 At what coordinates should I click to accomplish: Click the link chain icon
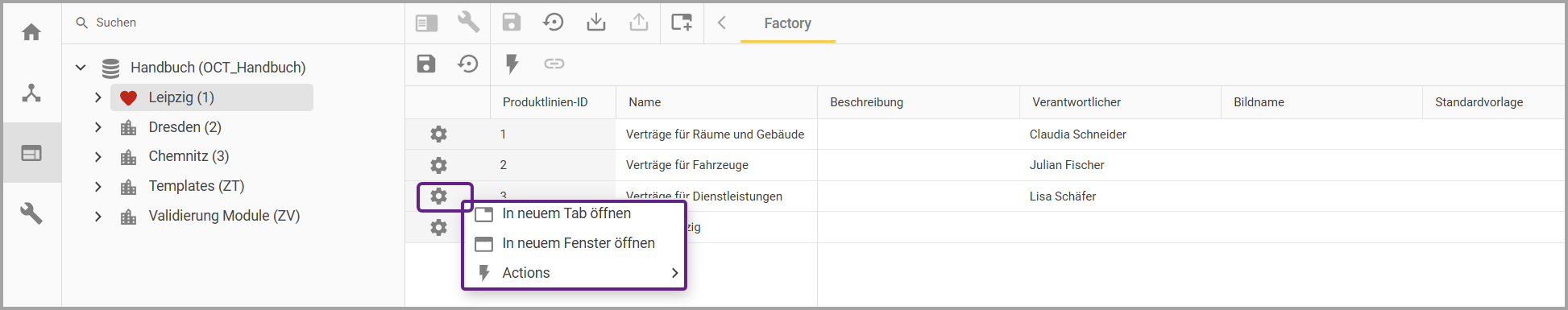click(554, 64)
